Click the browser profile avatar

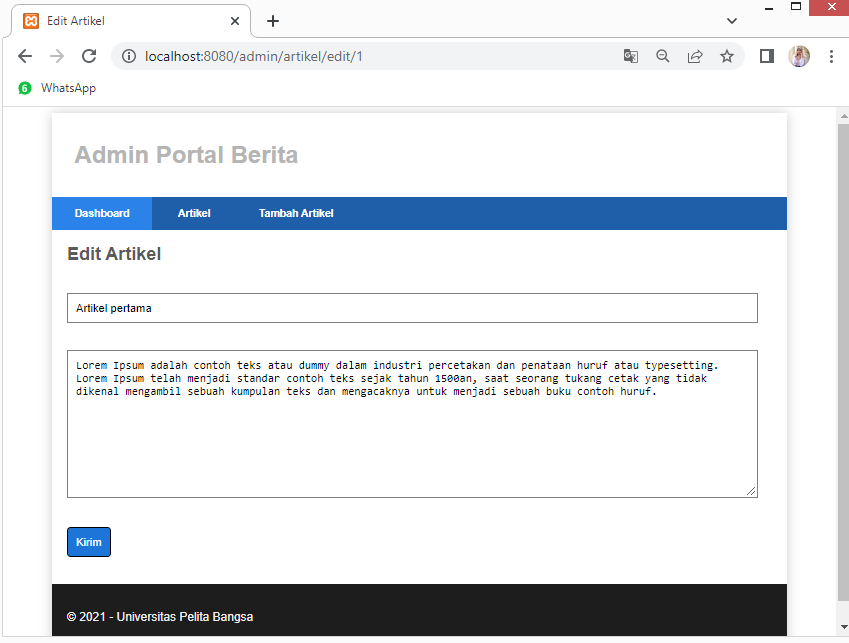tap(799, 56)
